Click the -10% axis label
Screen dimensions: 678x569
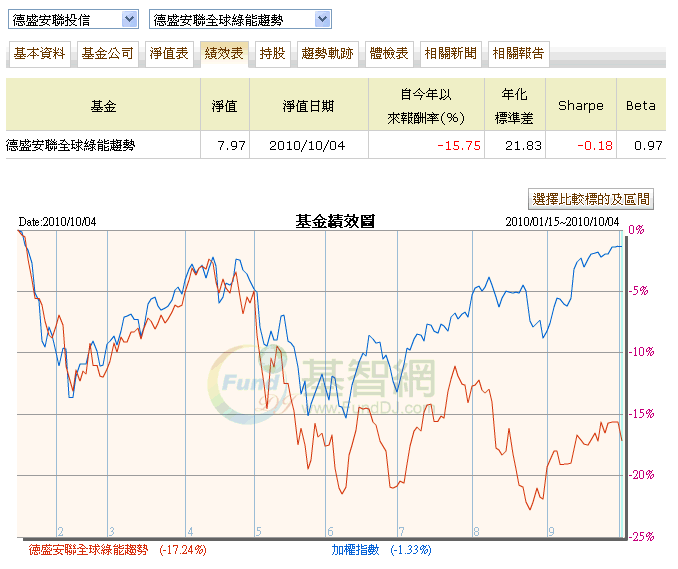coord(641,352)
